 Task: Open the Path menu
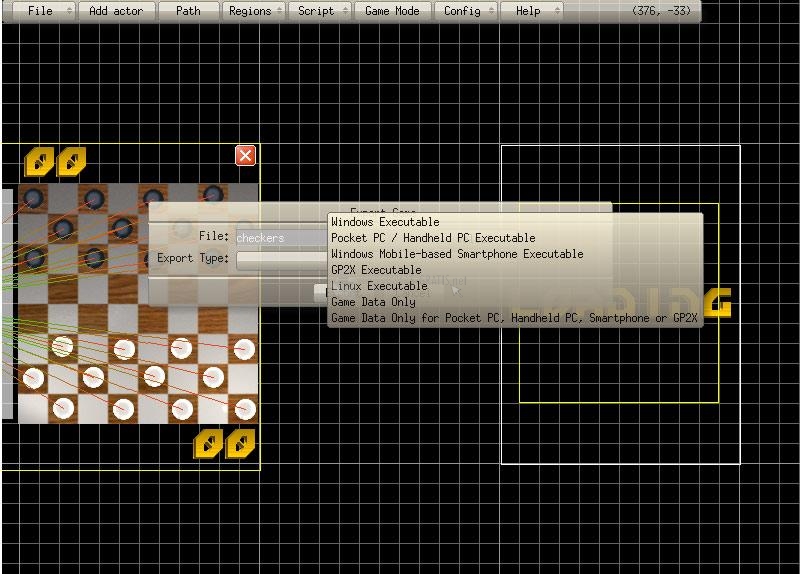click(x=188, y=11)
